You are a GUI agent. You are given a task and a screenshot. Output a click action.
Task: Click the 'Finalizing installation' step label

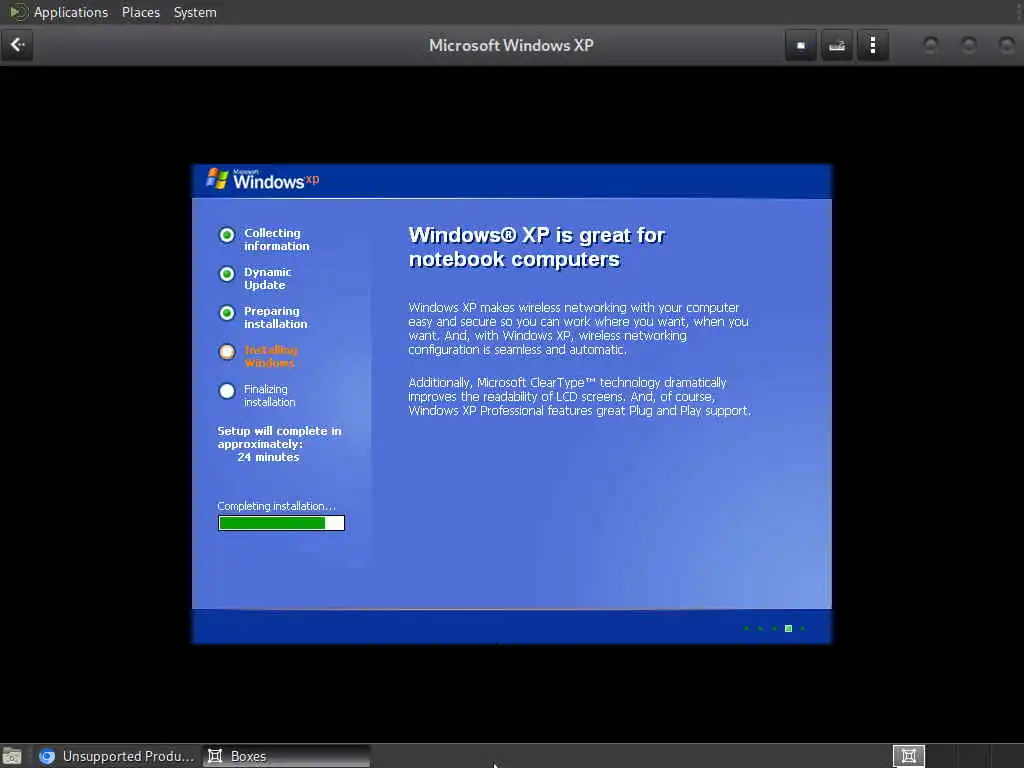[270, 396]
